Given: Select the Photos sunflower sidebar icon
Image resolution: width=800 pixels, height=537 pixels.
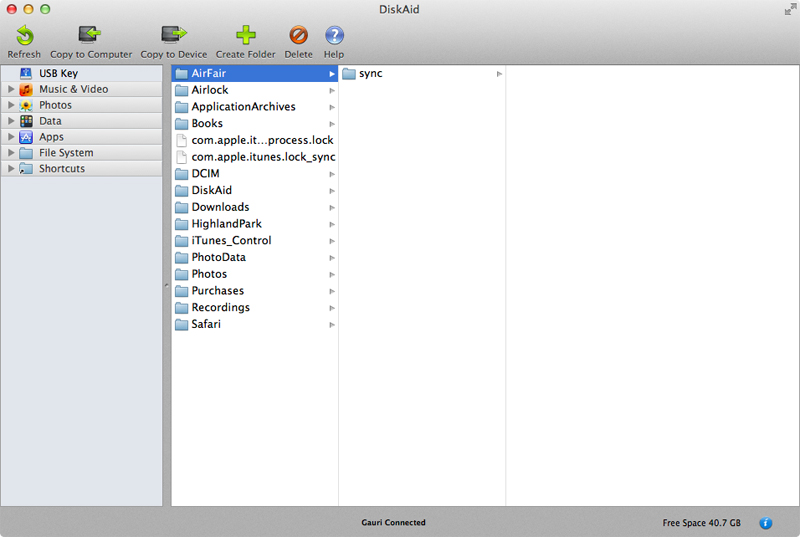Looking at the screenshot, I should point(26,105).
